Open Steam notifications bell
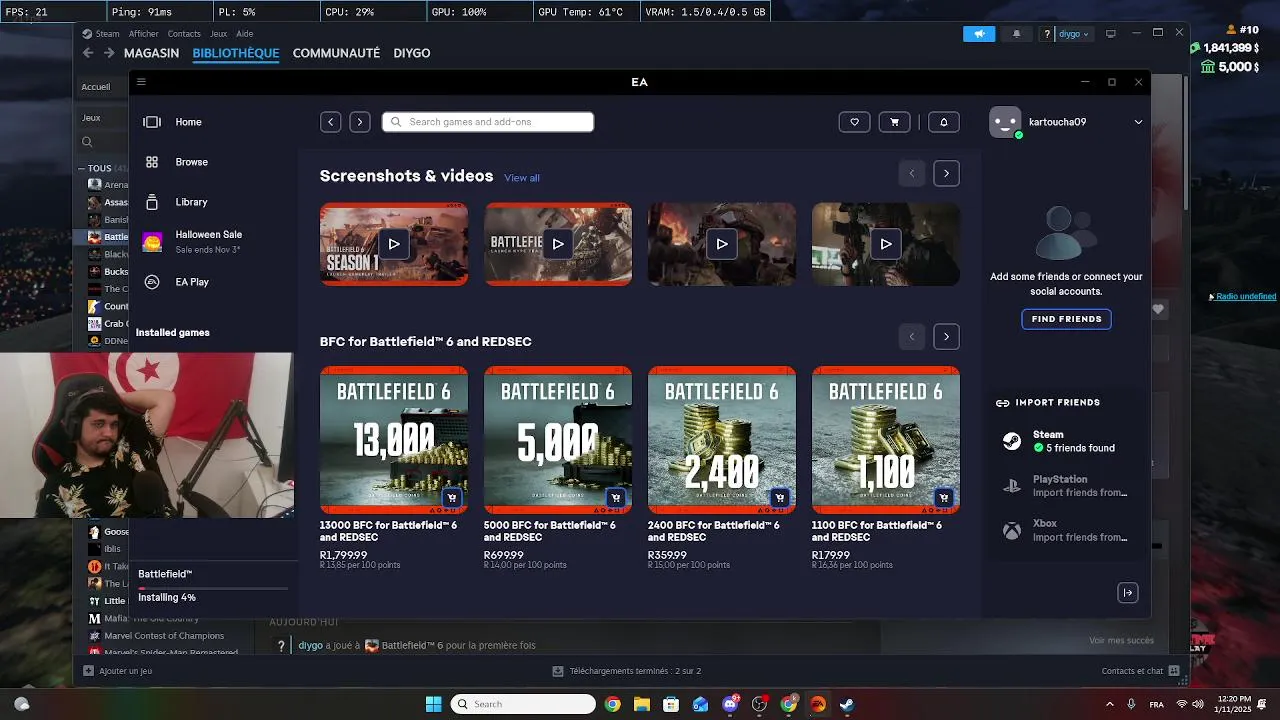Viewport: 1280px width, 720px height. tap(1017, 34)
